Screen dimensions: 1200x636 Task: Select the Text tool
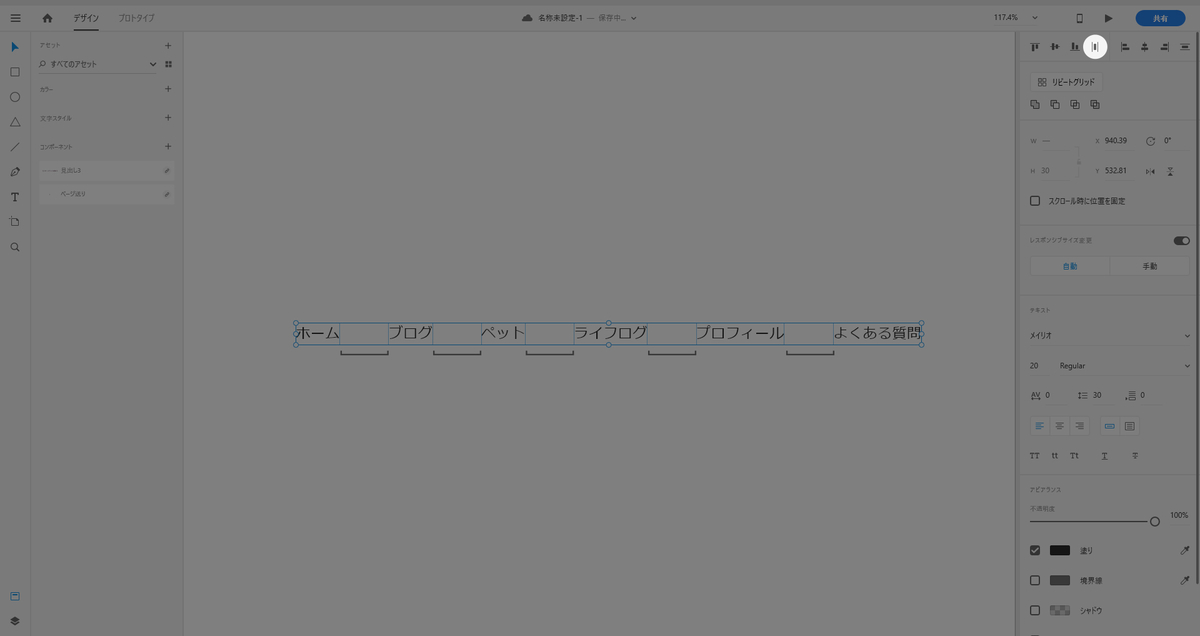[14, 196]
